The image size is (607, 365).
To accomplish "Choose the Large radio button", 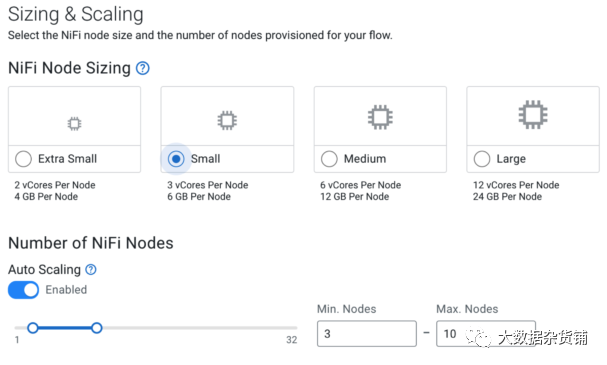I will (x=482, y=159).
